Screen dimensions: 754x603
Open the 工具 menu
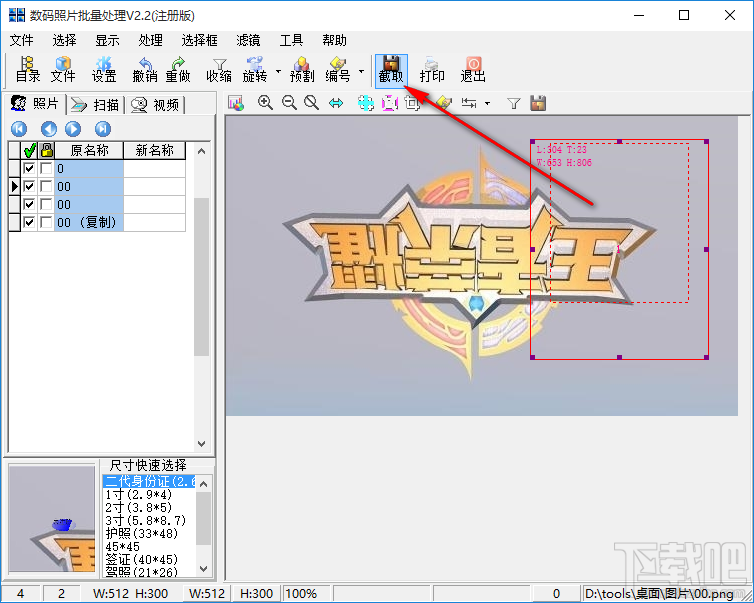point(291,40)
